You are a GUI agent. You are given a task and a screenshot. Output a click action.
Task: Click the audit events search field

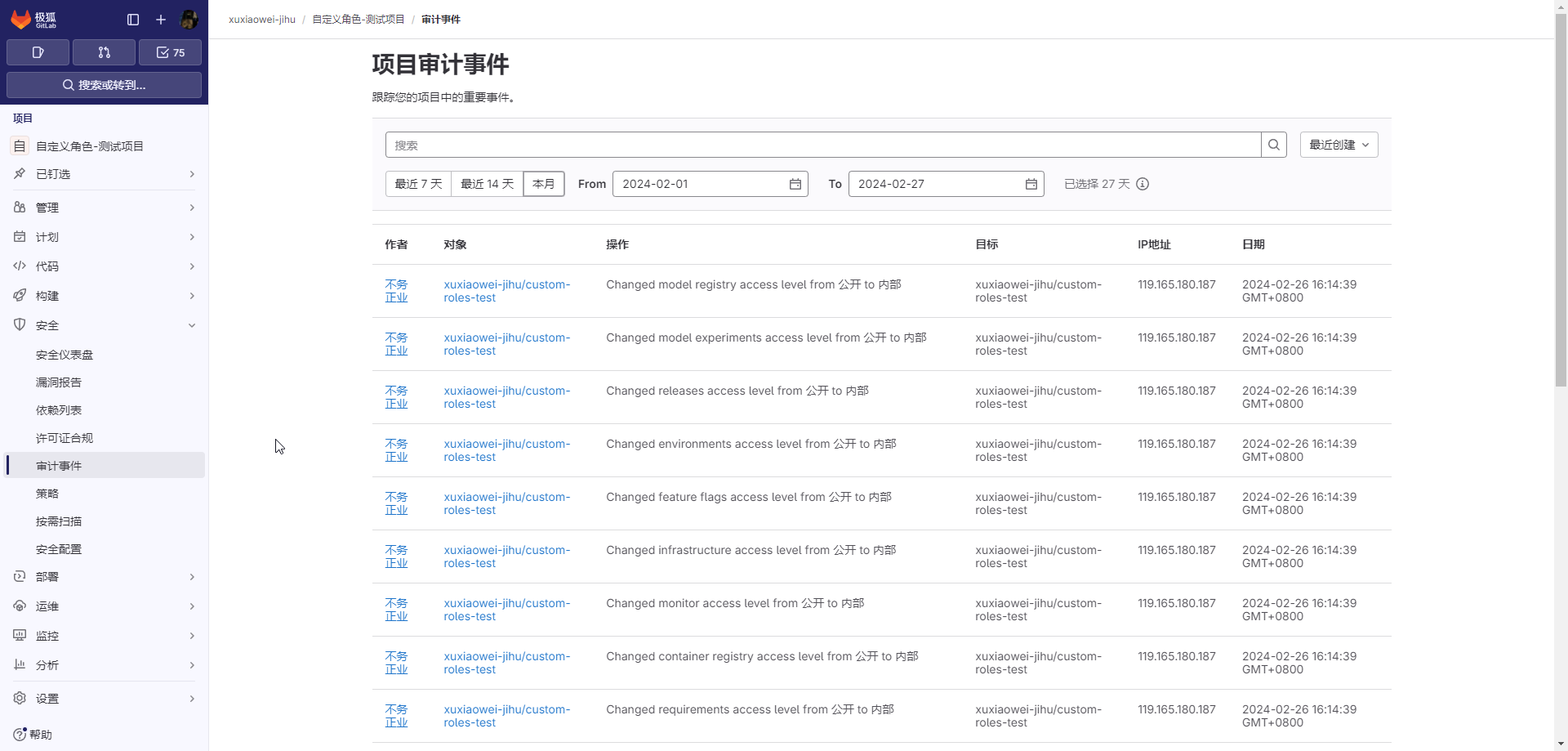(x=822, y=145)
